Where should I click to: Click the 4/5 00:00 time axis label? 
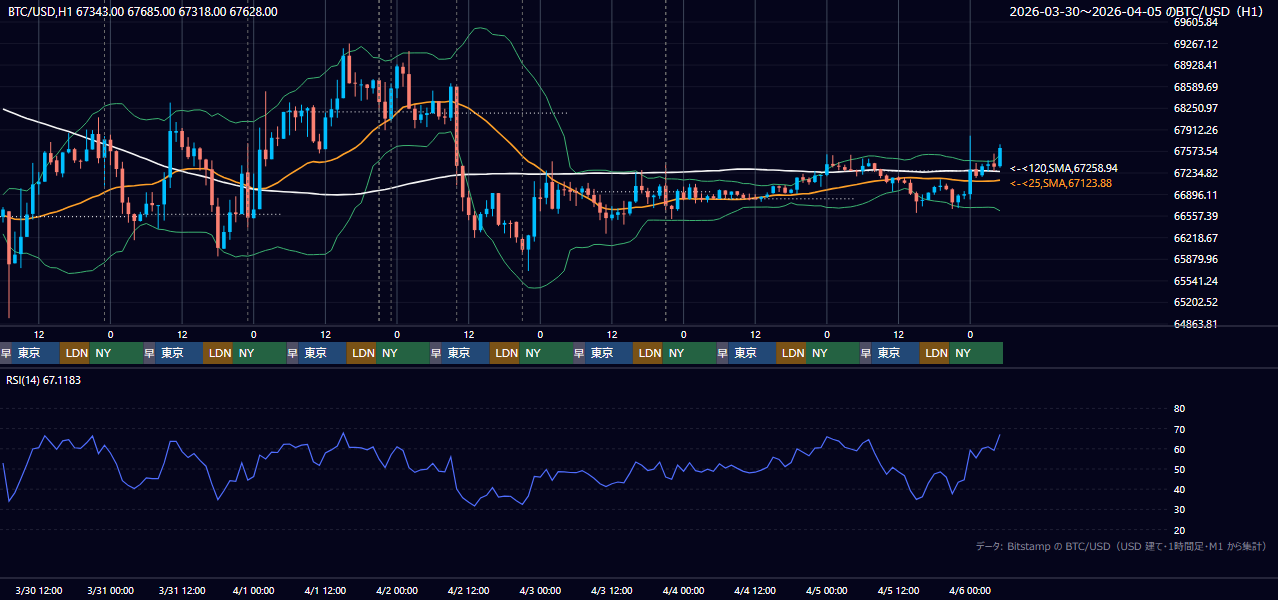click(x=827, y=590)
